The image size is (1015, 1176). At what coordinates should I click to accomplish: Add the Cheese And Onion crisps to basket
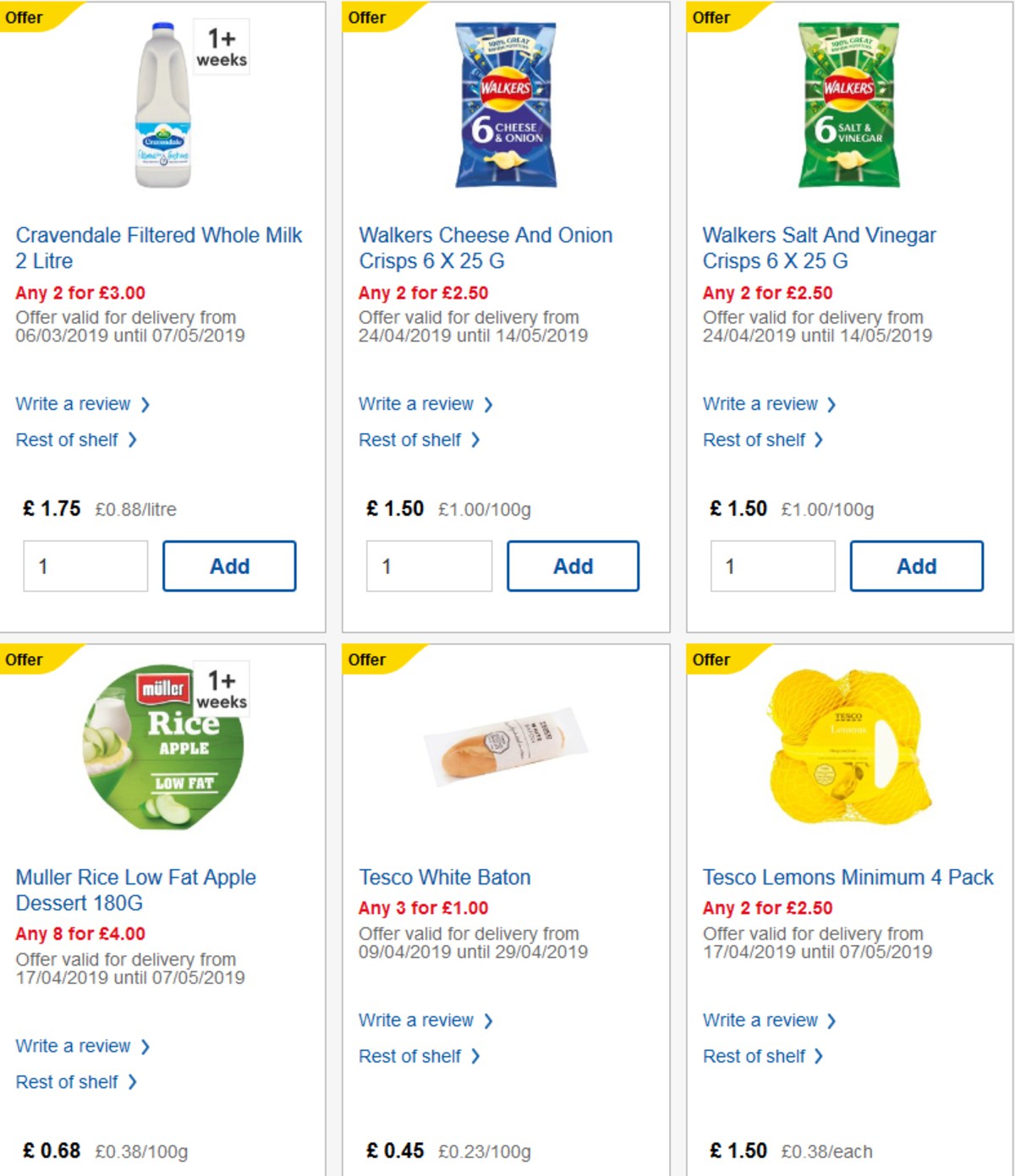point(573,566)
